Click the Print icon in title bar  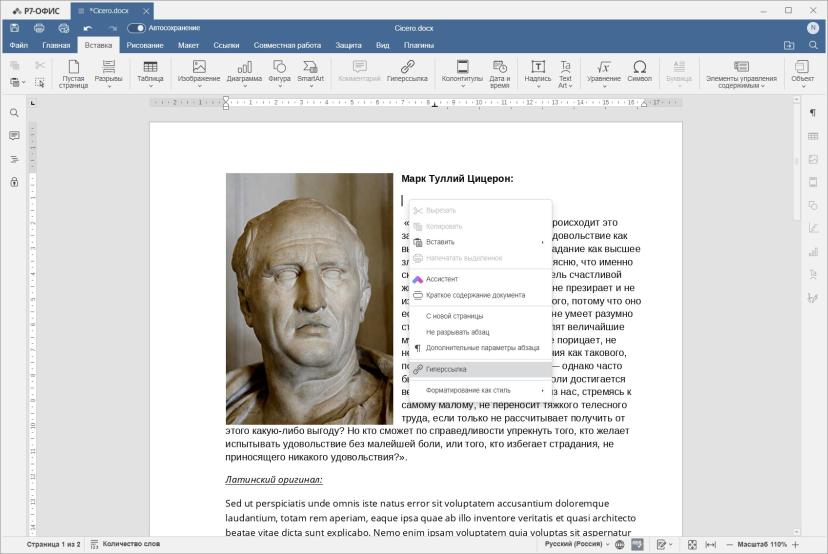pyautogui.click(x=39, y=28)
